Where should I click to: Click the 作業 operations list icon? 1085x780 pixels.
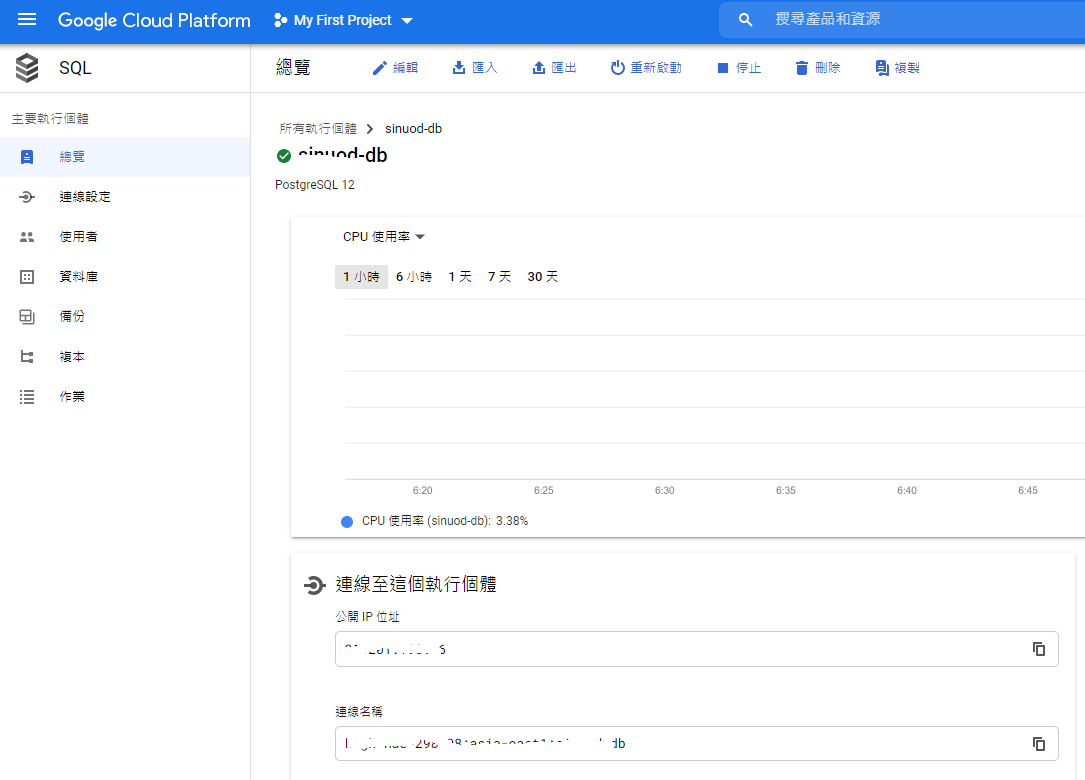[27, 397]
